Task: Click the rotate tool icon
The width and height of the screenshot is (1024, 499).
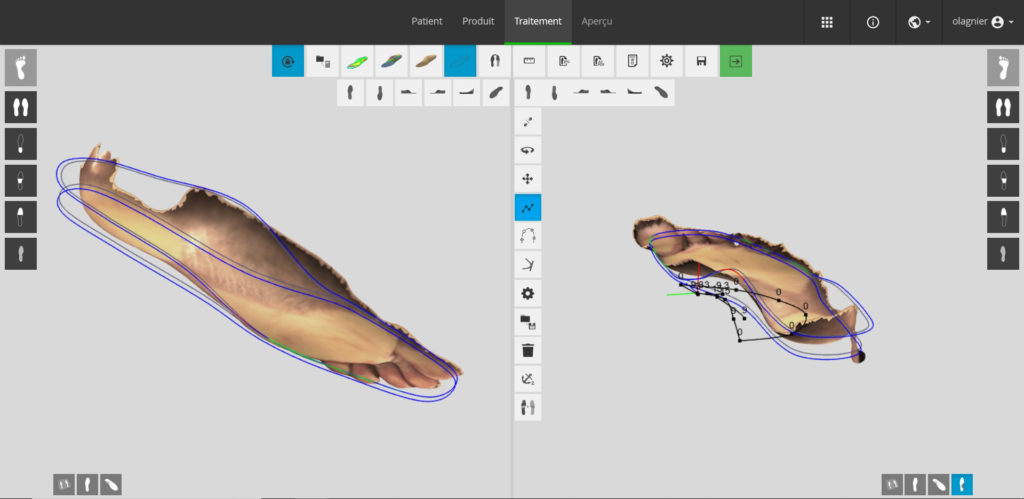Action: tap(528, 150)
